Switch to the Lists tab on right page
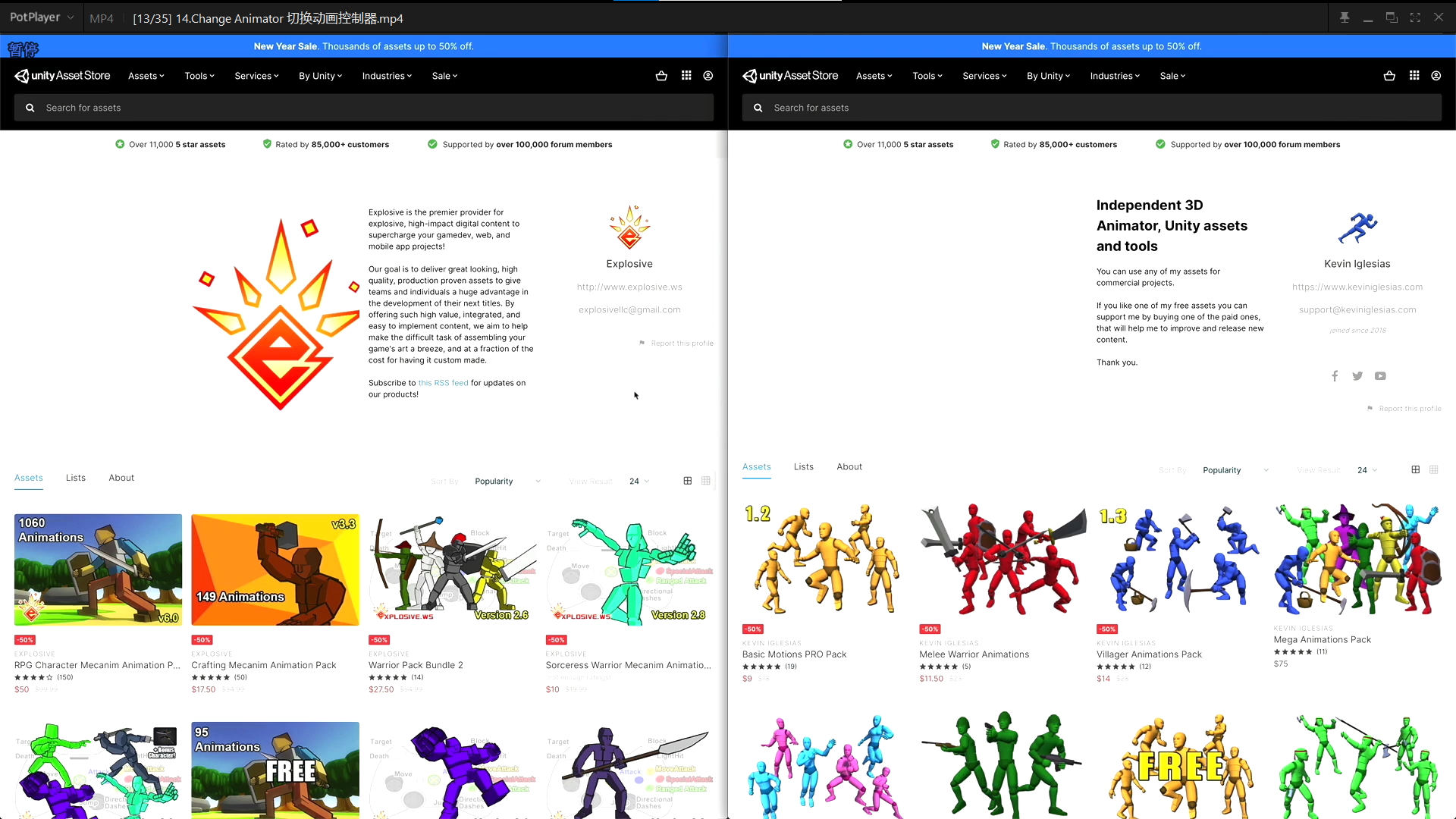The width and height of the screenshot is (1456, 819). tap(803, 467)
